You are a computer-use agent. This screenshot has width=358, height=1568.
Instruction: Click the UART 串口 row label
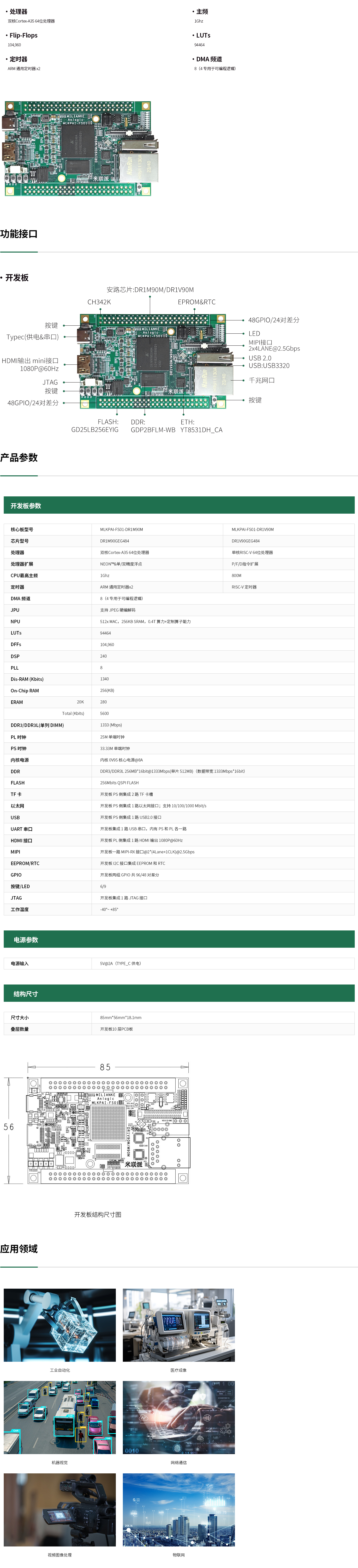pyautogui.click(x=21, y=829)
